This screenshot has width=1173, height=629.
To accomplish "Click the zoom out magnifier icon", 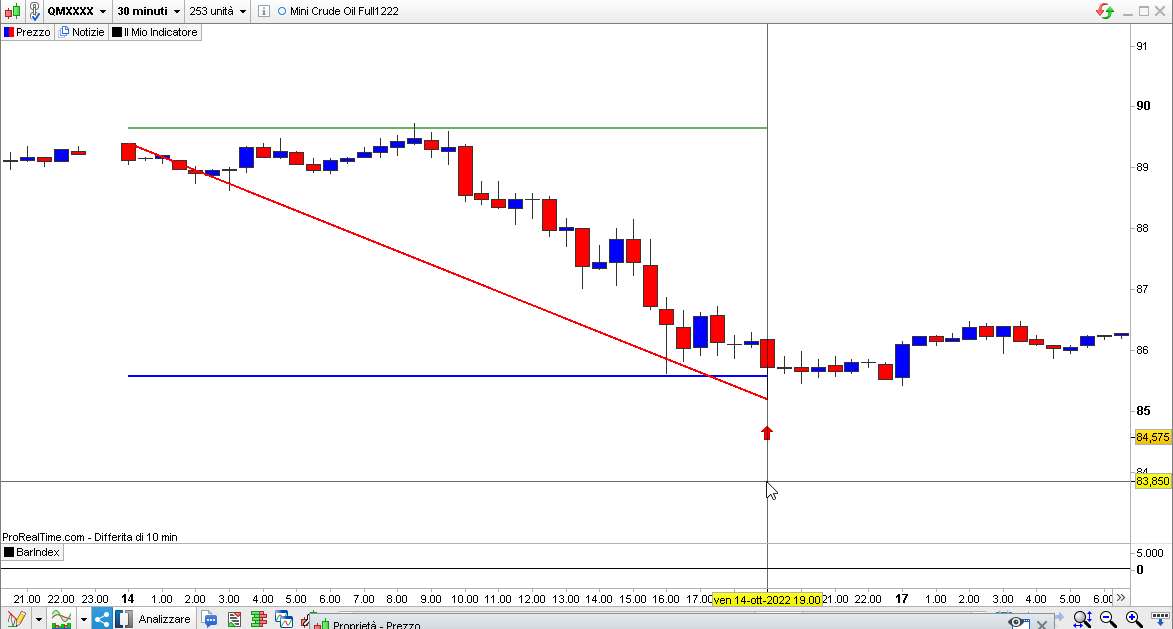I will click(1108, 619).
